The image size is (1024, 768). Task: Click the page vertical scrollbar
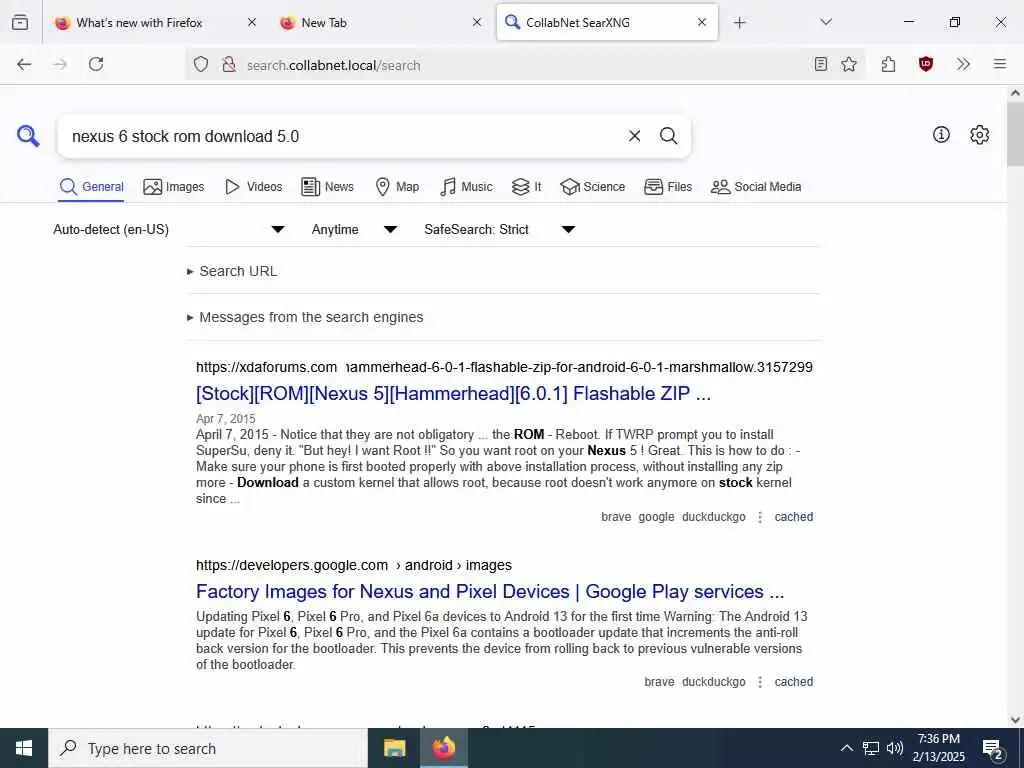point(1015,135)
